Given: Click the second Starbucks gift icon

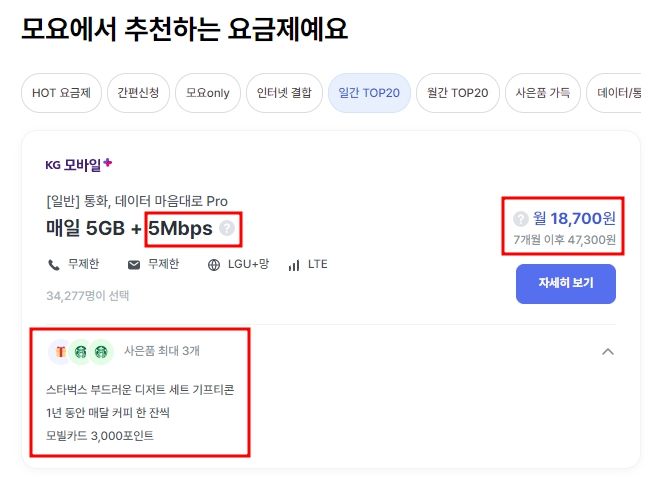Looking at the screenshot, I should click(x=101, y=352).
